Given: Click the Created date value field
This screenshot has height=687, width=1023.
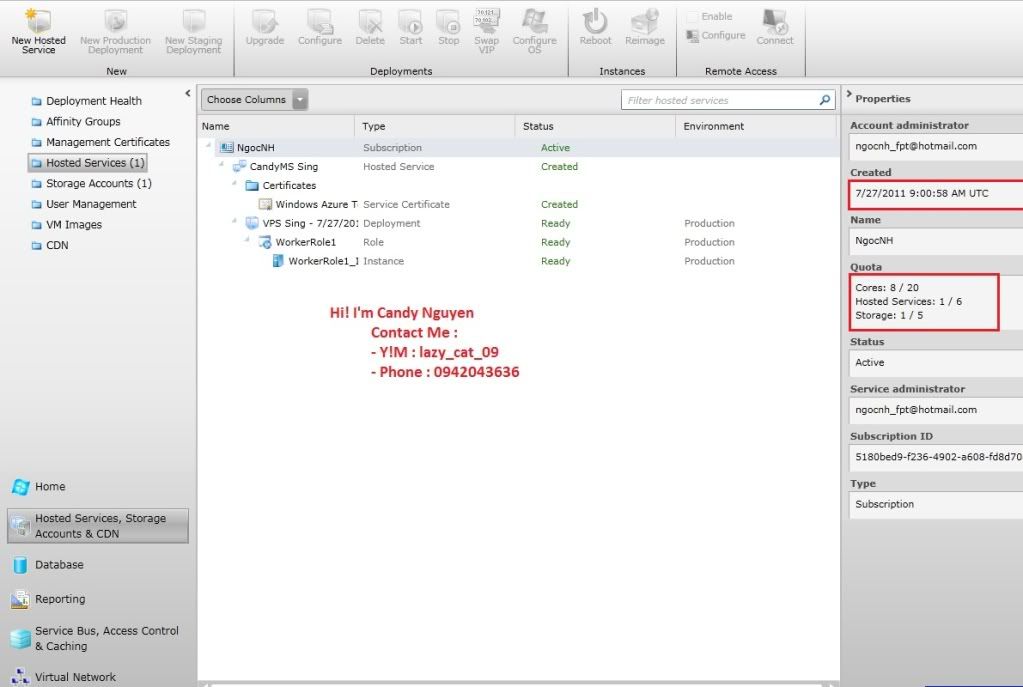Looking at the screenshot, I should click(x=936, y=194).
